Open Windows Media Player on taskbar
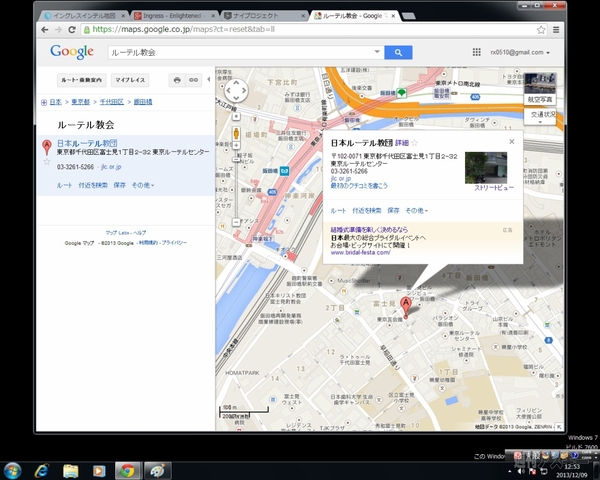Viewport: 600px width, 480px height. pyautogui.click(x=99, y=471)
